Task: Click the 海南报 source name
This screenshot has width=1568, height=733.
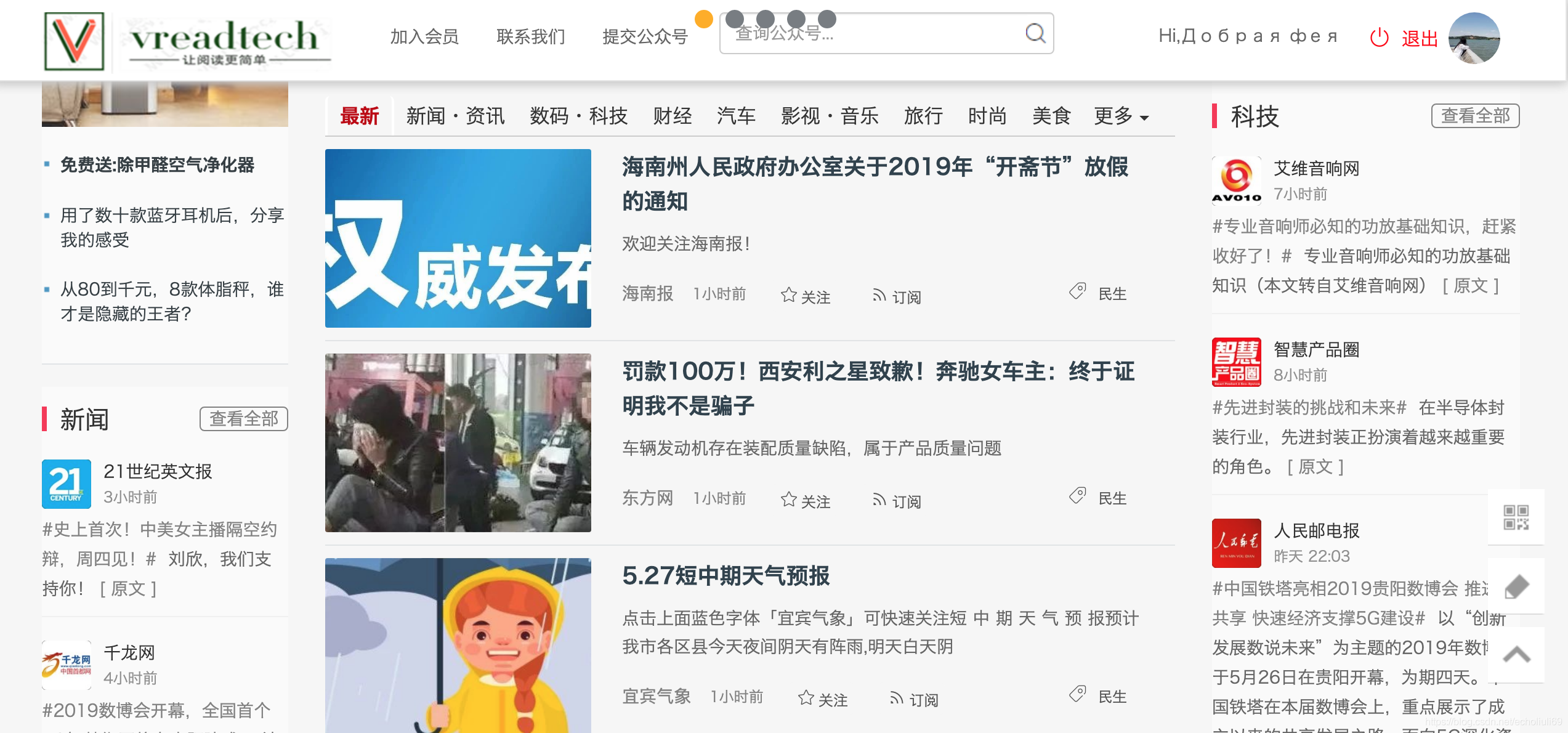Action: tap(647, 294)
